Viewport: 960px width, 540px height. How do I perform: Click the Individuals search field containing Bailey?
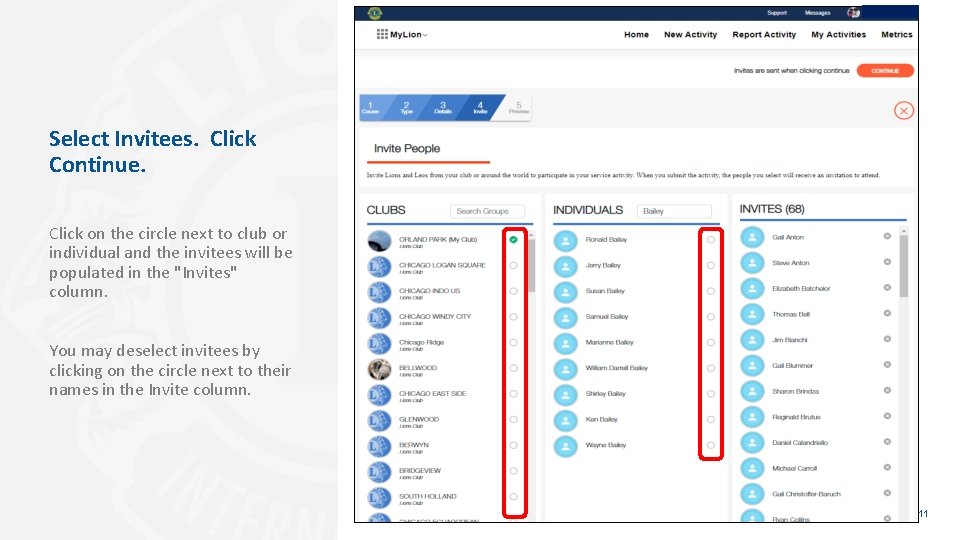tap(674, 211)
